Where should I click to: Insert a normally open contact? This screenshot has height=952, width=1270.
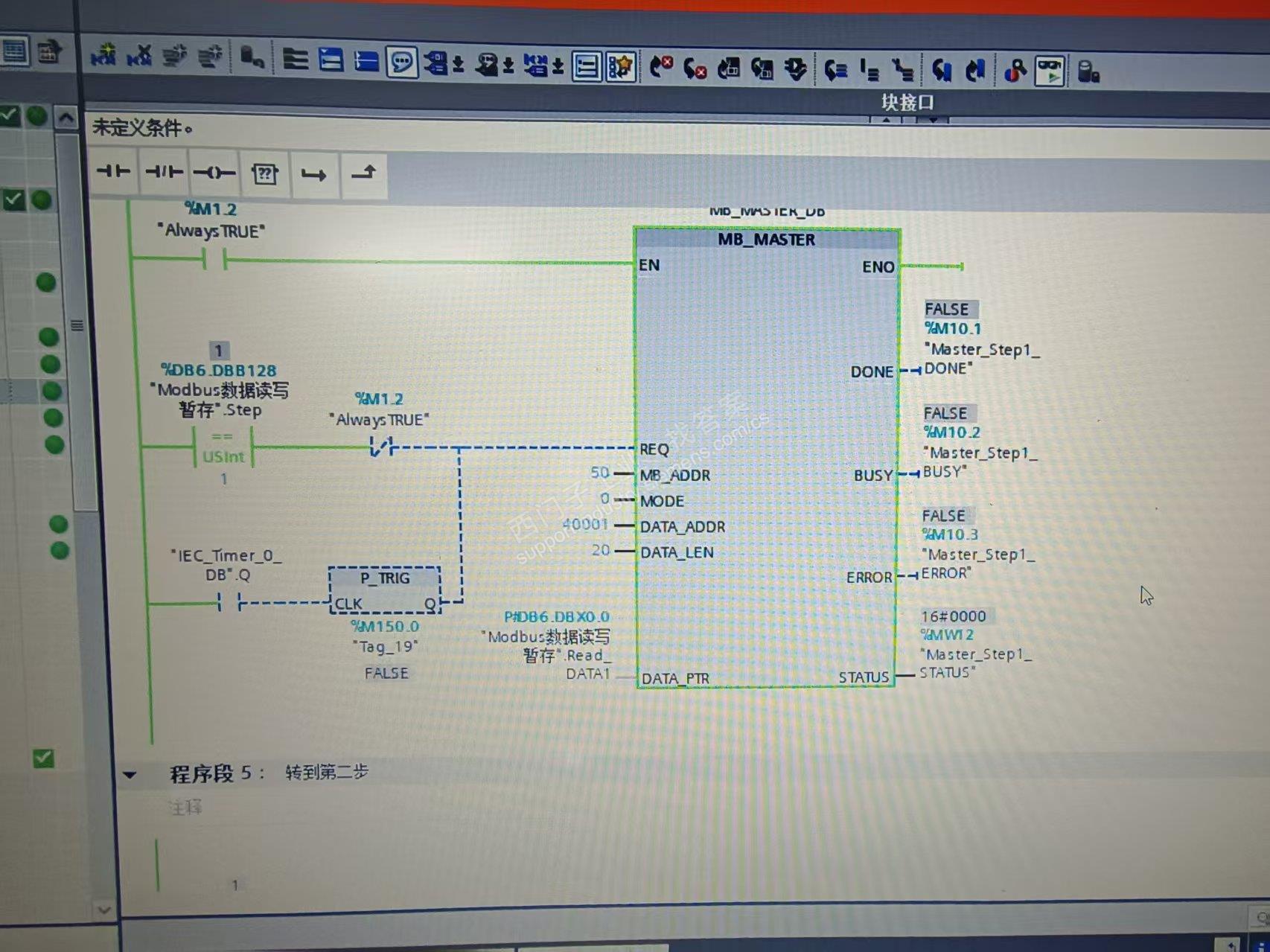[x=114, y=172]
